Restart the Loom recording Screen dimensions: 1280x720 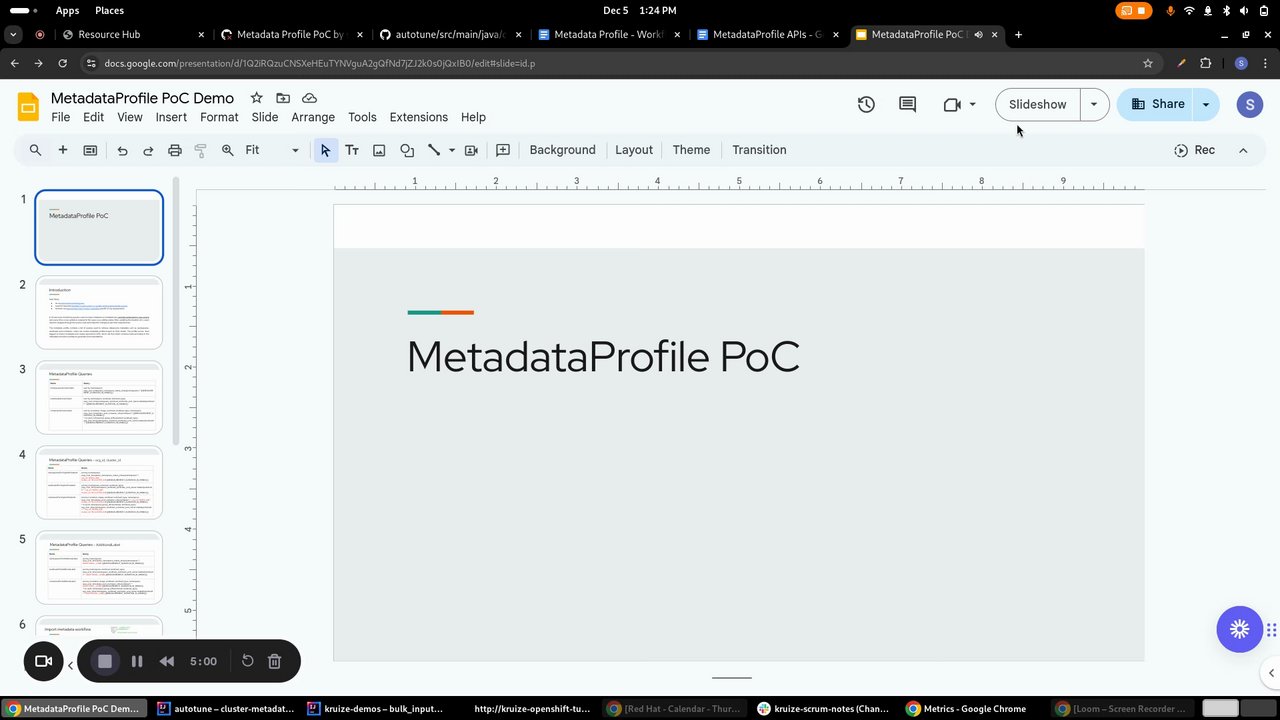tap(248, 661)
